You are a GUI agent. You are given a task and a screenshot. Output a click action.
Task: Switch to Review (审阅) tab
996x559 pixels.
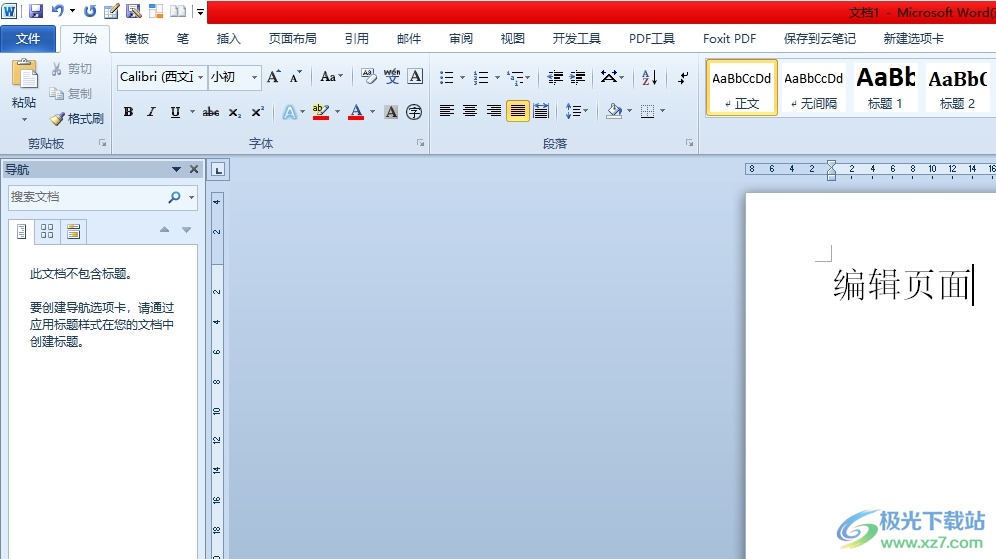pyautogui.click(x=461, y=39)
